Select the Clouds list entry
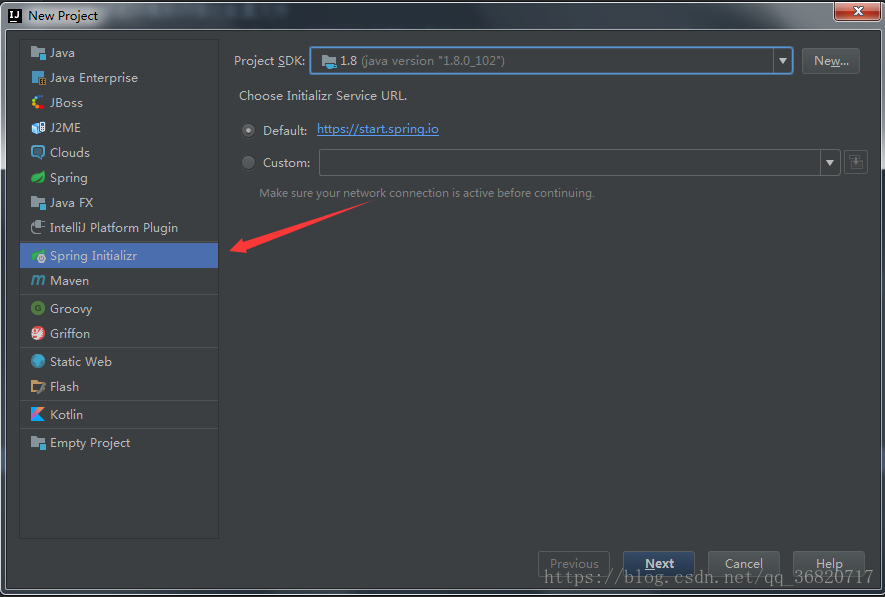The height and width of the screenshot is (597, 885). pyautogui.click(x=119, y=152)
